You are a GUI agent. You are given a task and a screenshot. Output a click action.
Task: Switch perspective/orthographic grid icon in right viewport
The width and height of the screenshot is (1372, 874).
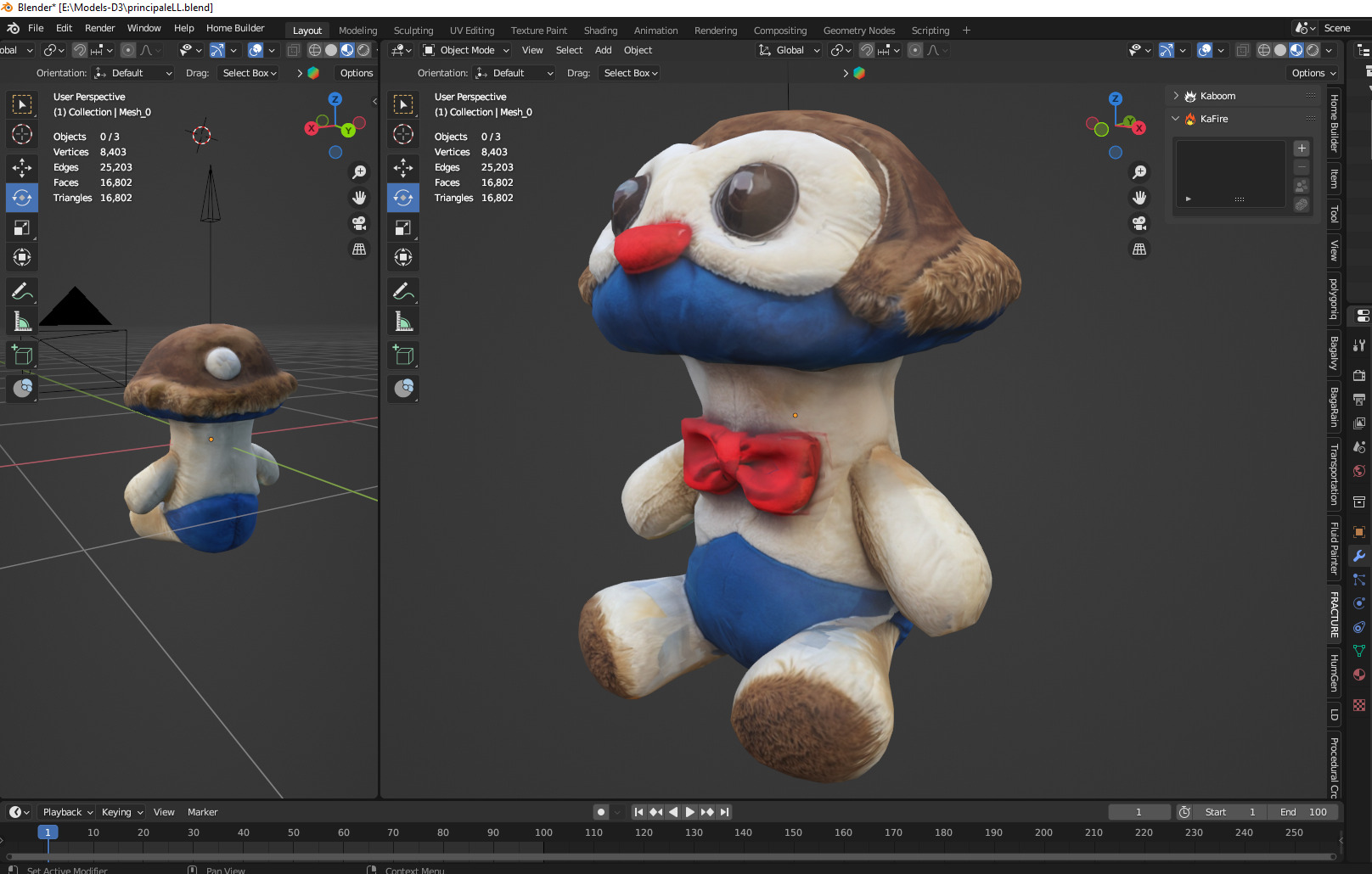(x=1139, y=249)
